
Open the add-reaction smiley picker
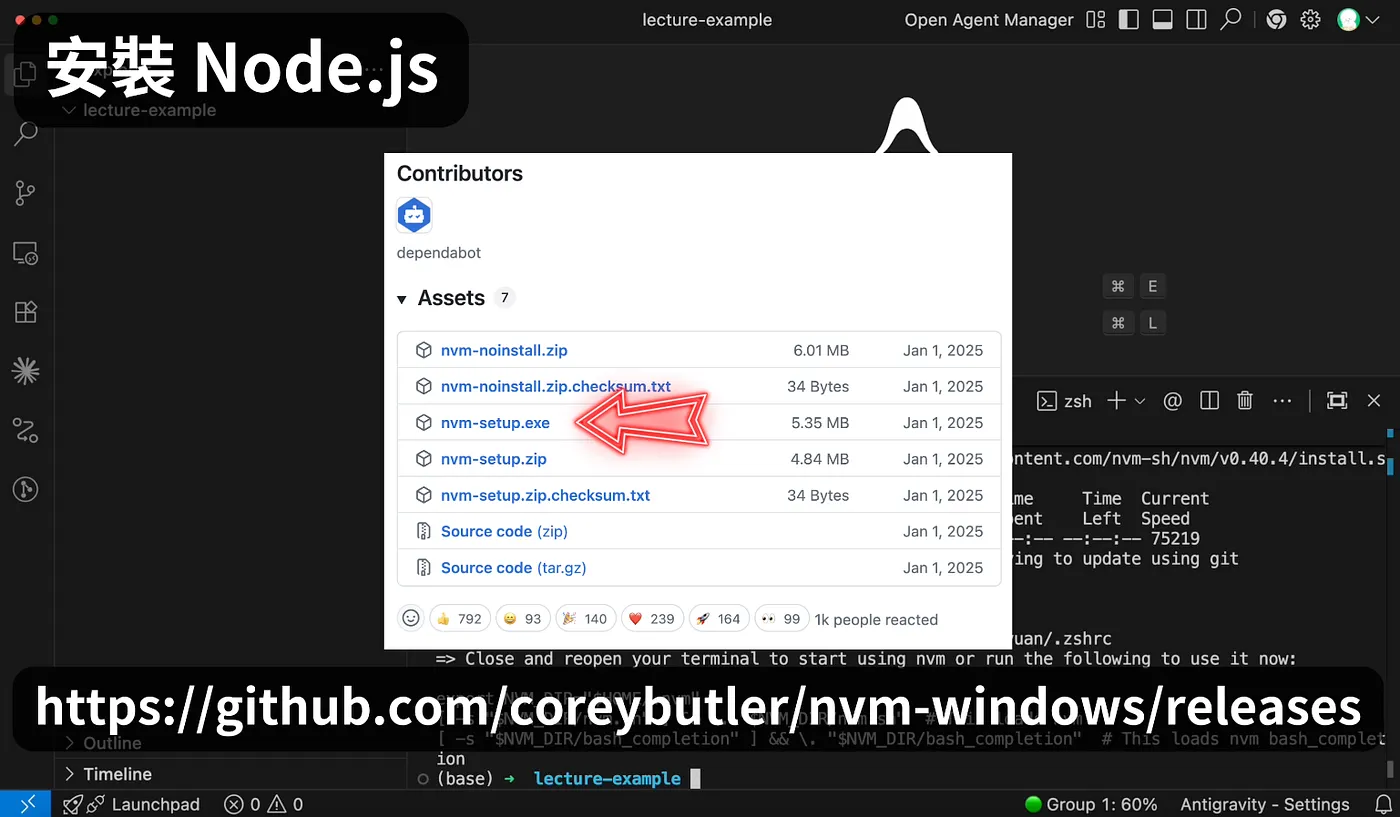pyautogui.click(x=411, y=619)
